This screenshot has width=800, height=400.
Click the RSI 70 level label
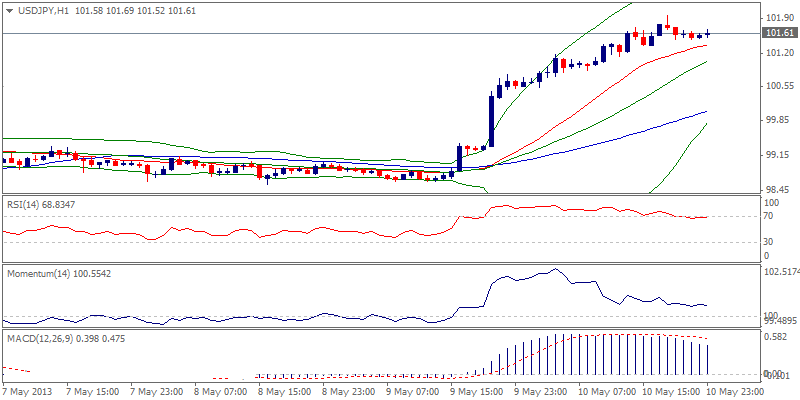(x=769, y=216)
